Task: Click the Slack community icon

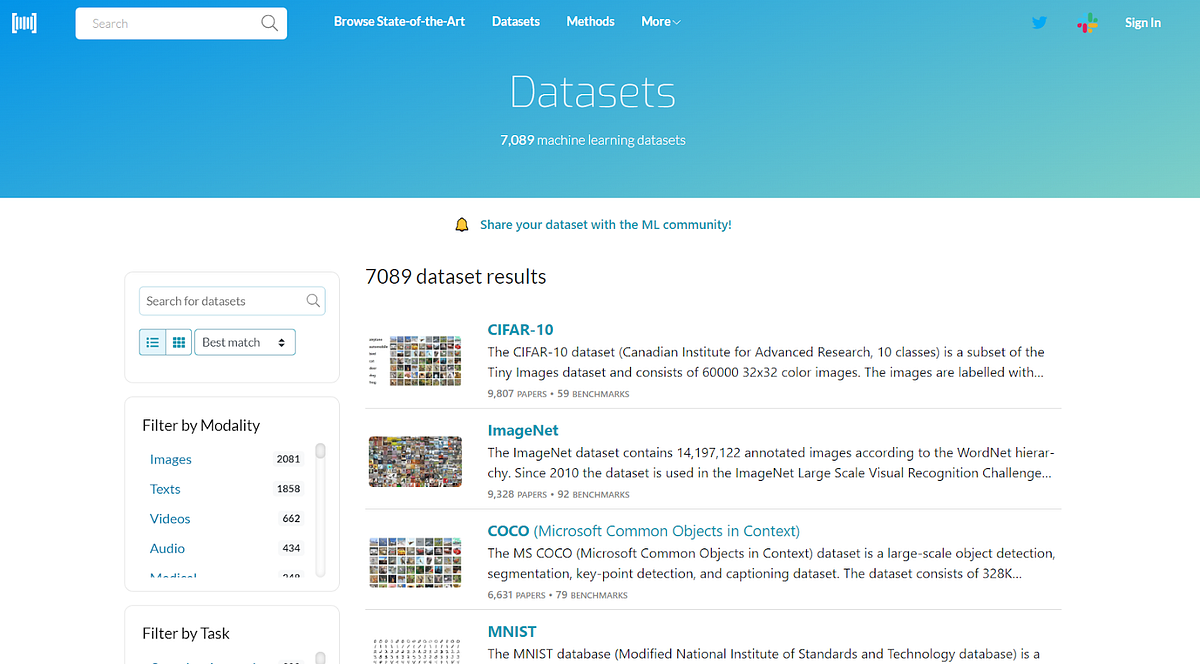Action: [1087, 22]
